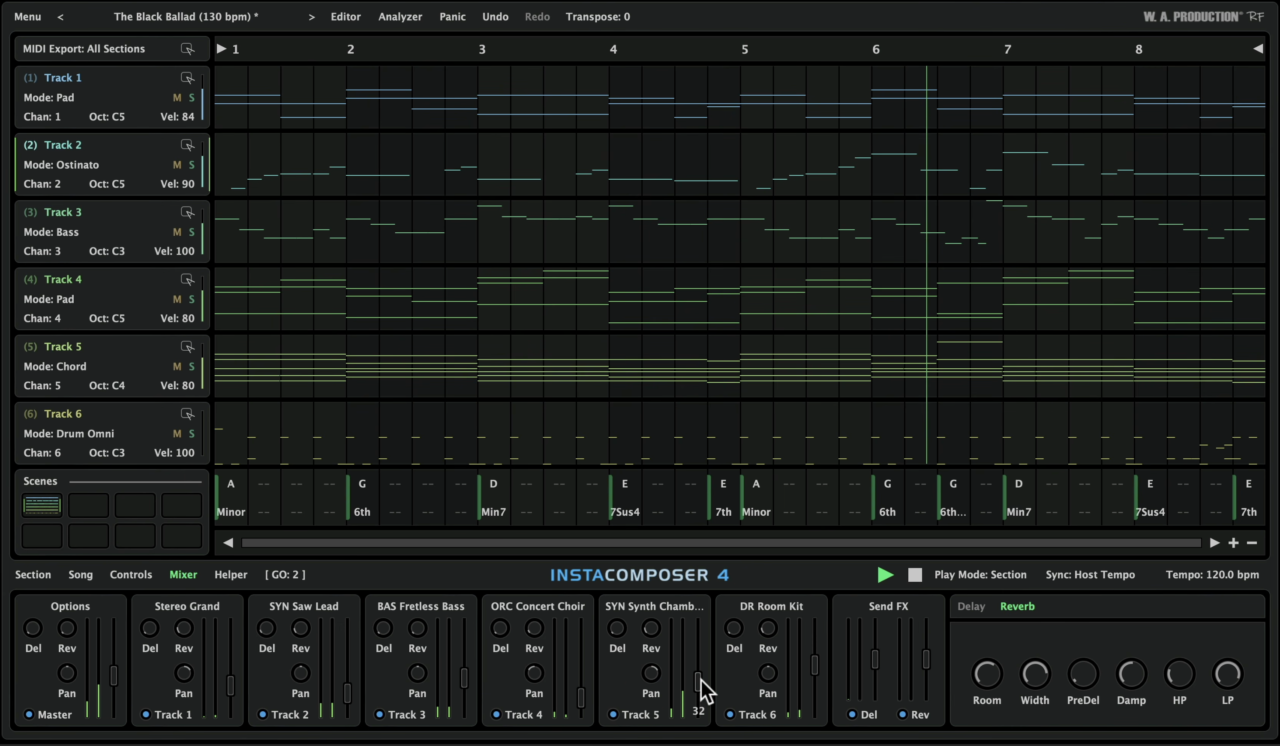Image resolution: width=1280 pixels, height=746 pixels.
Task: Click the Panic button
Action: point(453,17)
